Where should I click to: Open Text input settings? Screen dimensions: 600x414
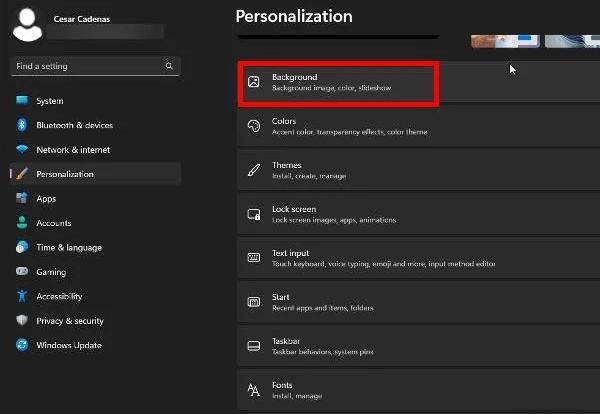(419, 258)
